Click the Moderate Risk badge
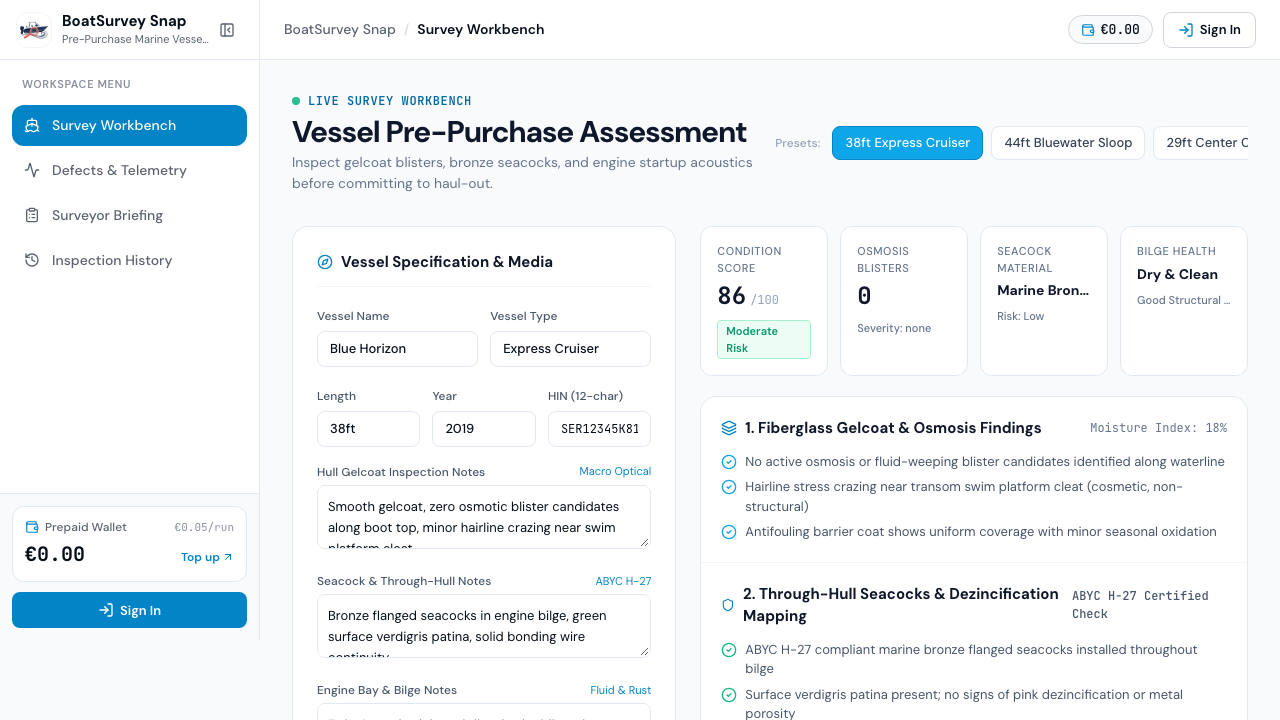This screenshot has height=720, width=1280. [x=764, y=340]
